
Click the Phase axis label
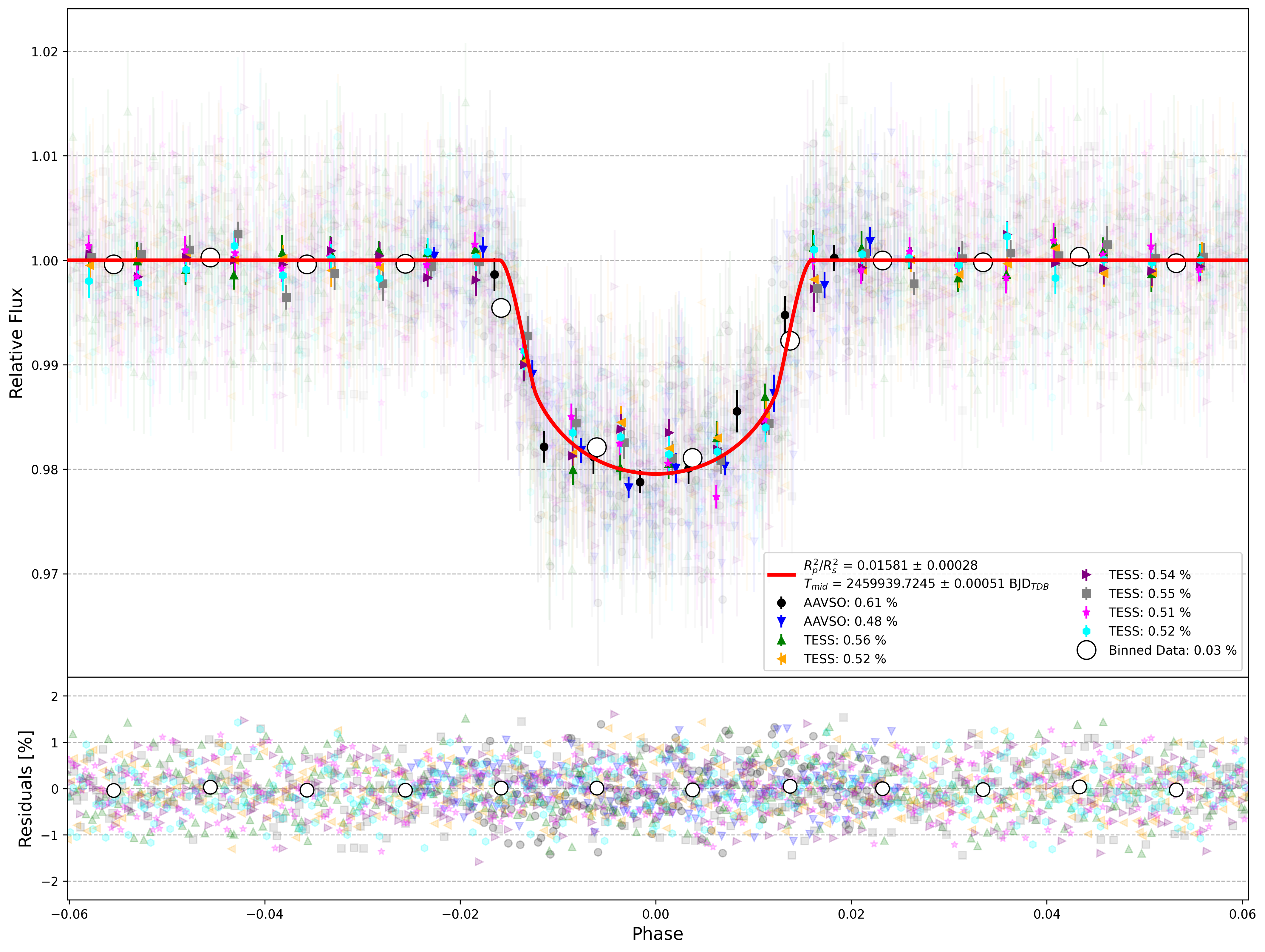coord(658,934)
